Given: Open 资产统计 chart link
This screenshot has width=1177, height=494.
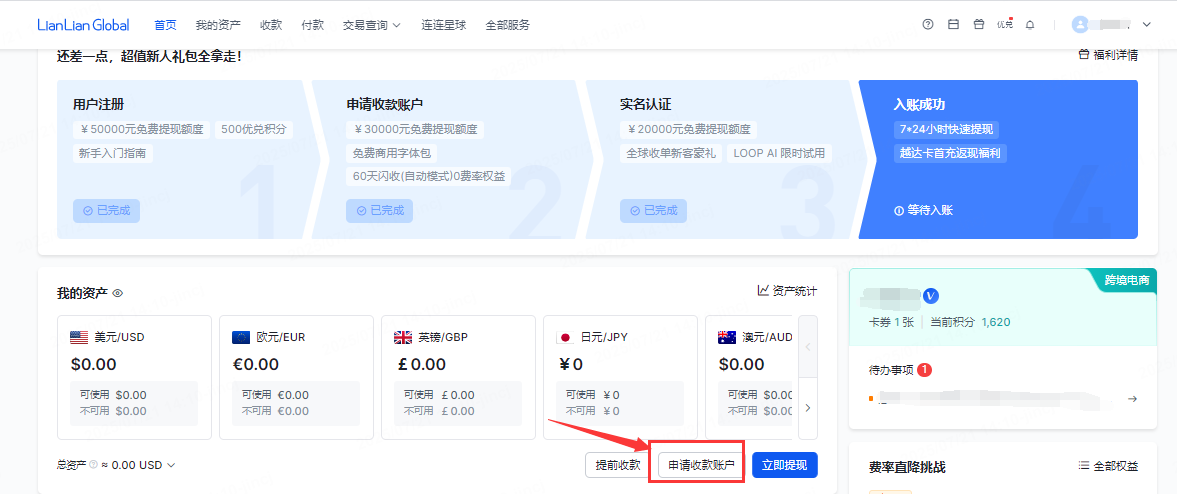Looking at the screenshot, I should pos(787,291).
